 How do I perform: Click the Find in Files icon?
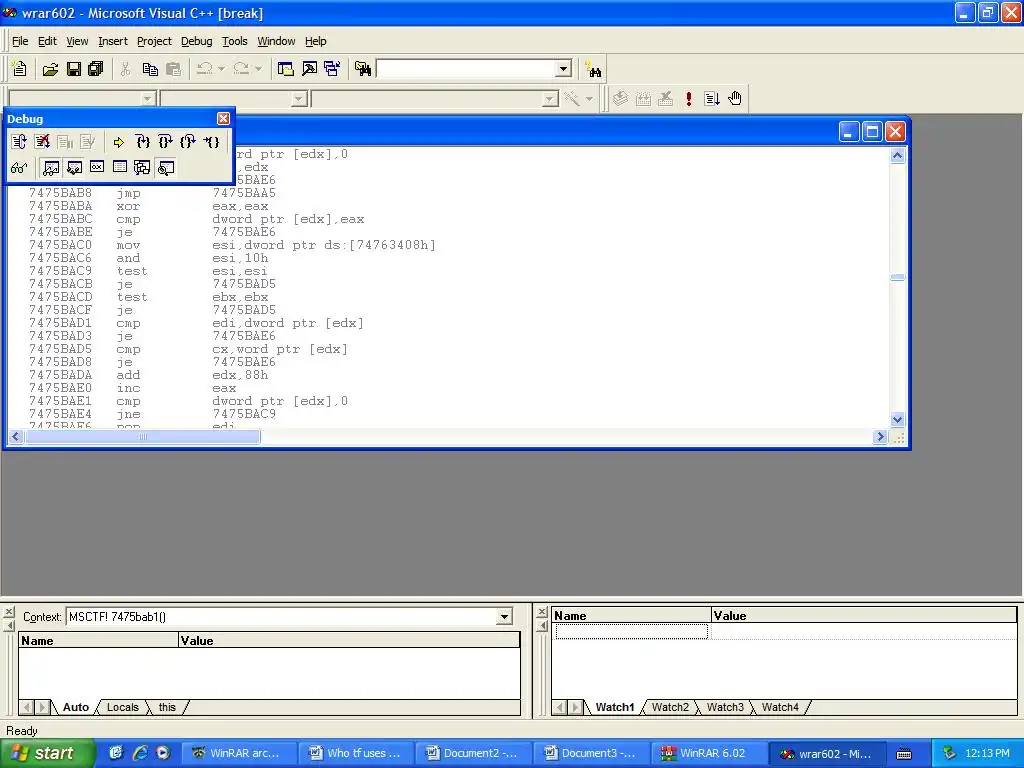[363, 69]
